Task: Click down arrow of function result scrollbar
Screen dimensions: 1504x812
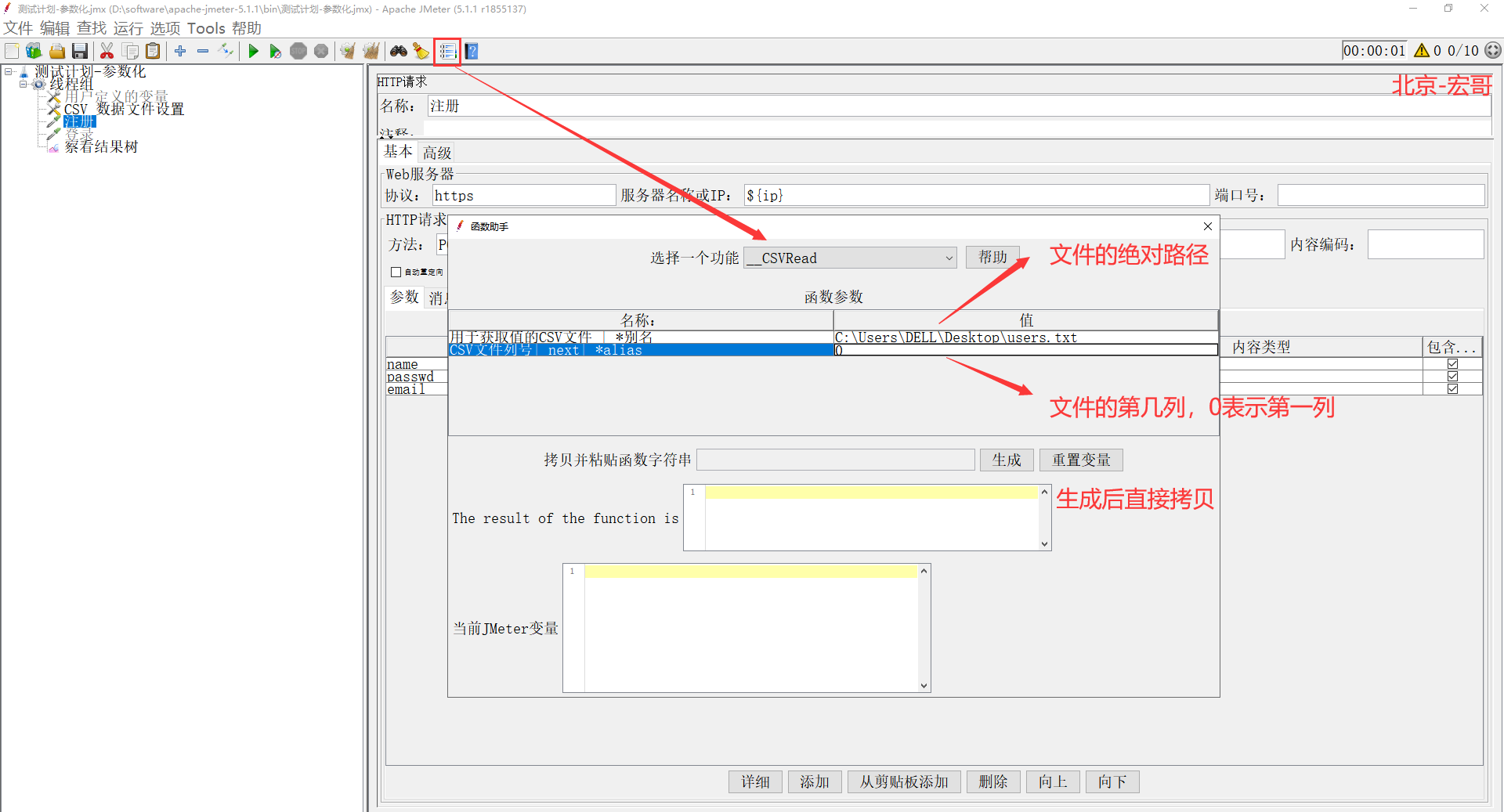Action: pos(1044,544)
